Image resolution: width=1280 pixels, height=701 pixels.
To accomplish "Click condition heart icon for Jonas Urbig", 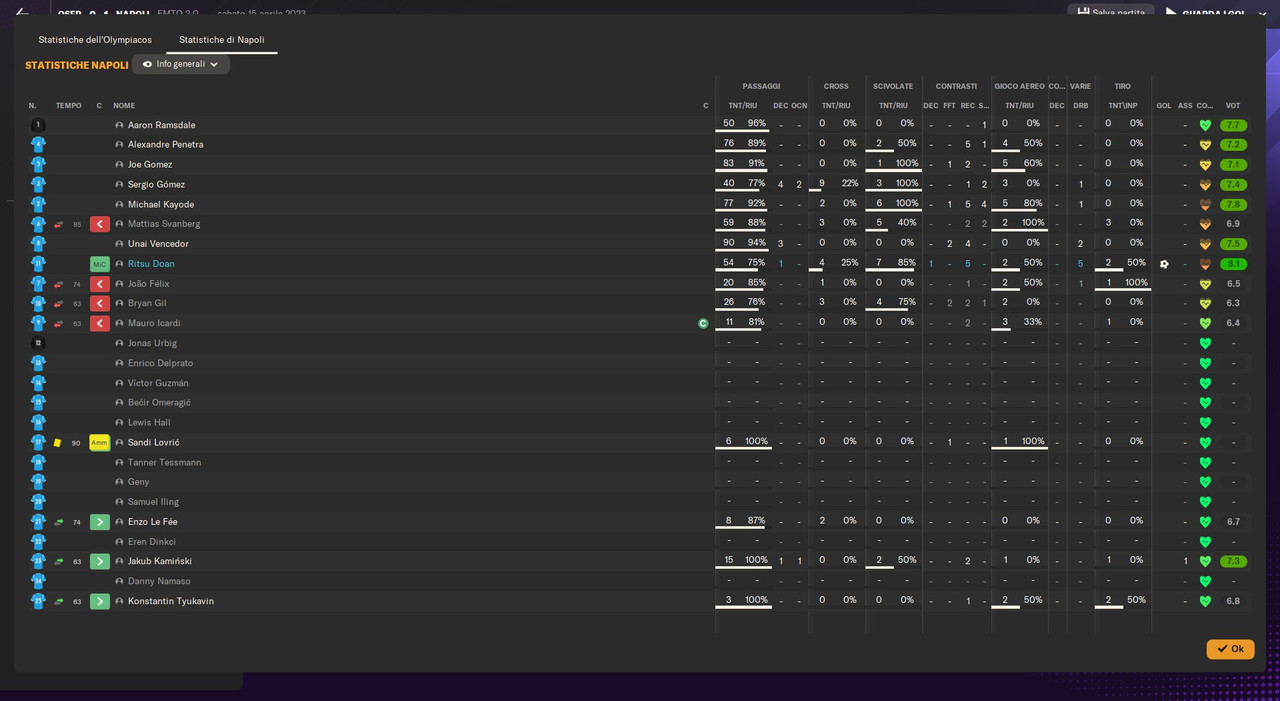I will 1205,343.
